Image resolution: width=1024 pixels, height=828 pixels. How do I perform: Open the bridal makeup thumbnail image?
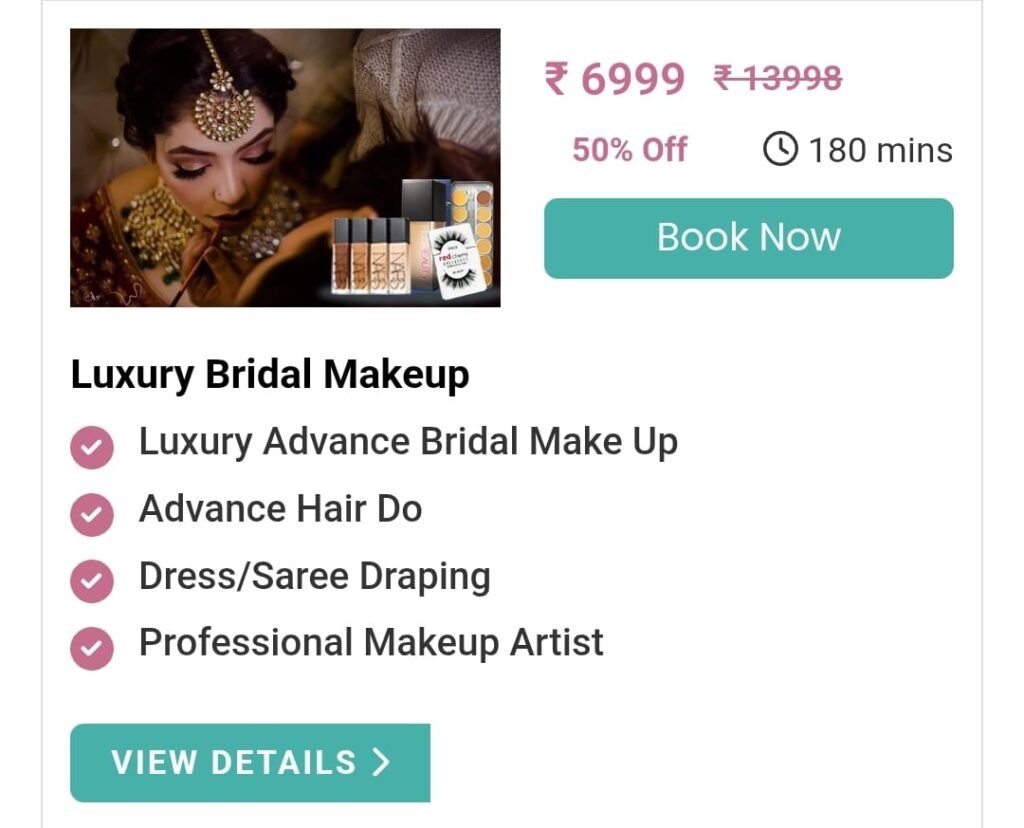coord(285,168)
